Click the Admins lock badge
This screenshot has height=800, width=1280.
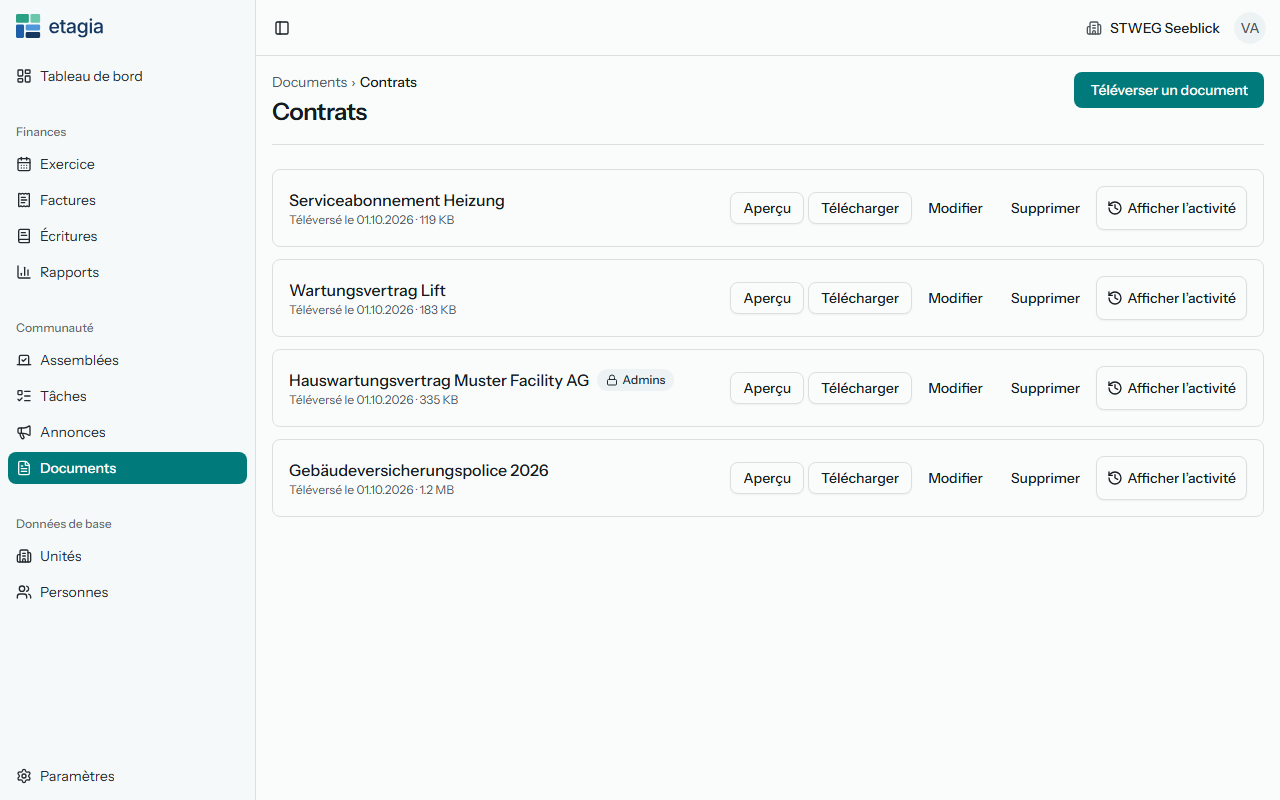pyautogui.click(x=636, y=380)
